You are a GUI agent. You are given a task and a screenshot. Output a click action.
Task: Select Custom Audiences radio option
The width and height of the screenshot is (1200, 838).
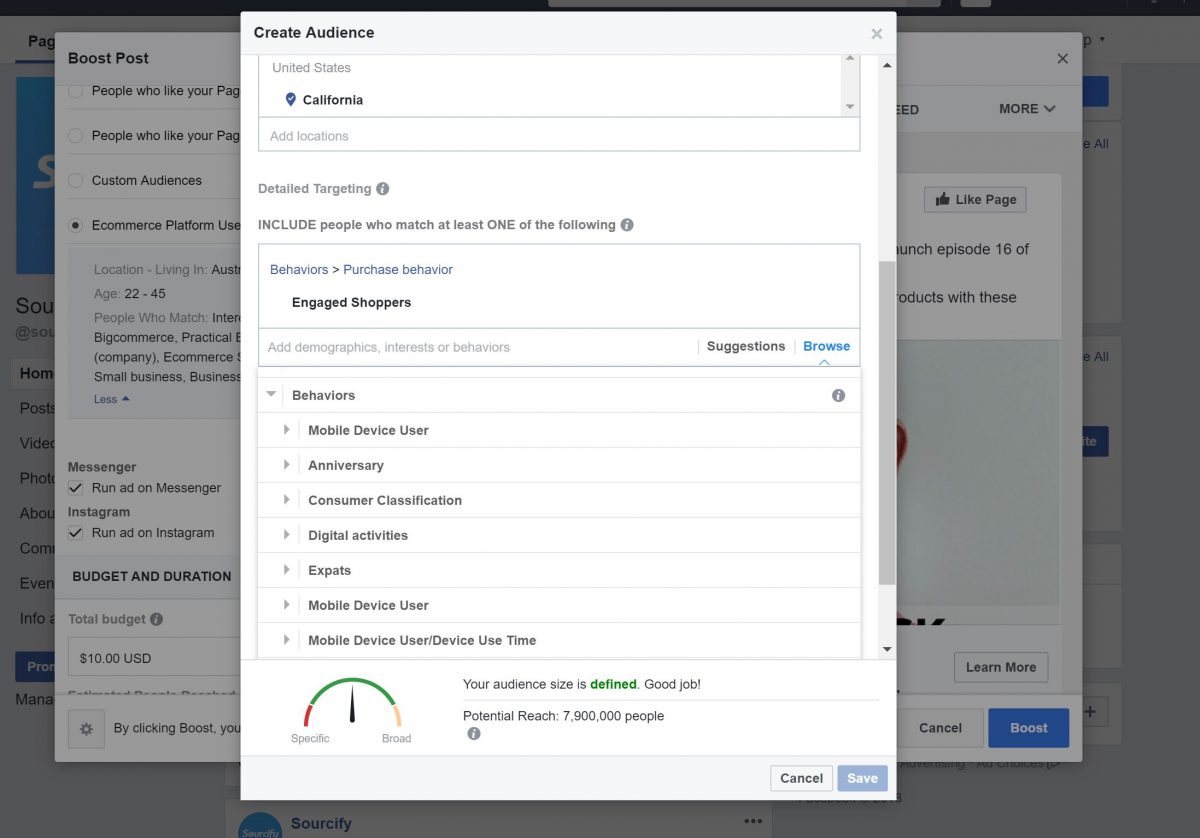pyautogui.click(x=75, y=181)
